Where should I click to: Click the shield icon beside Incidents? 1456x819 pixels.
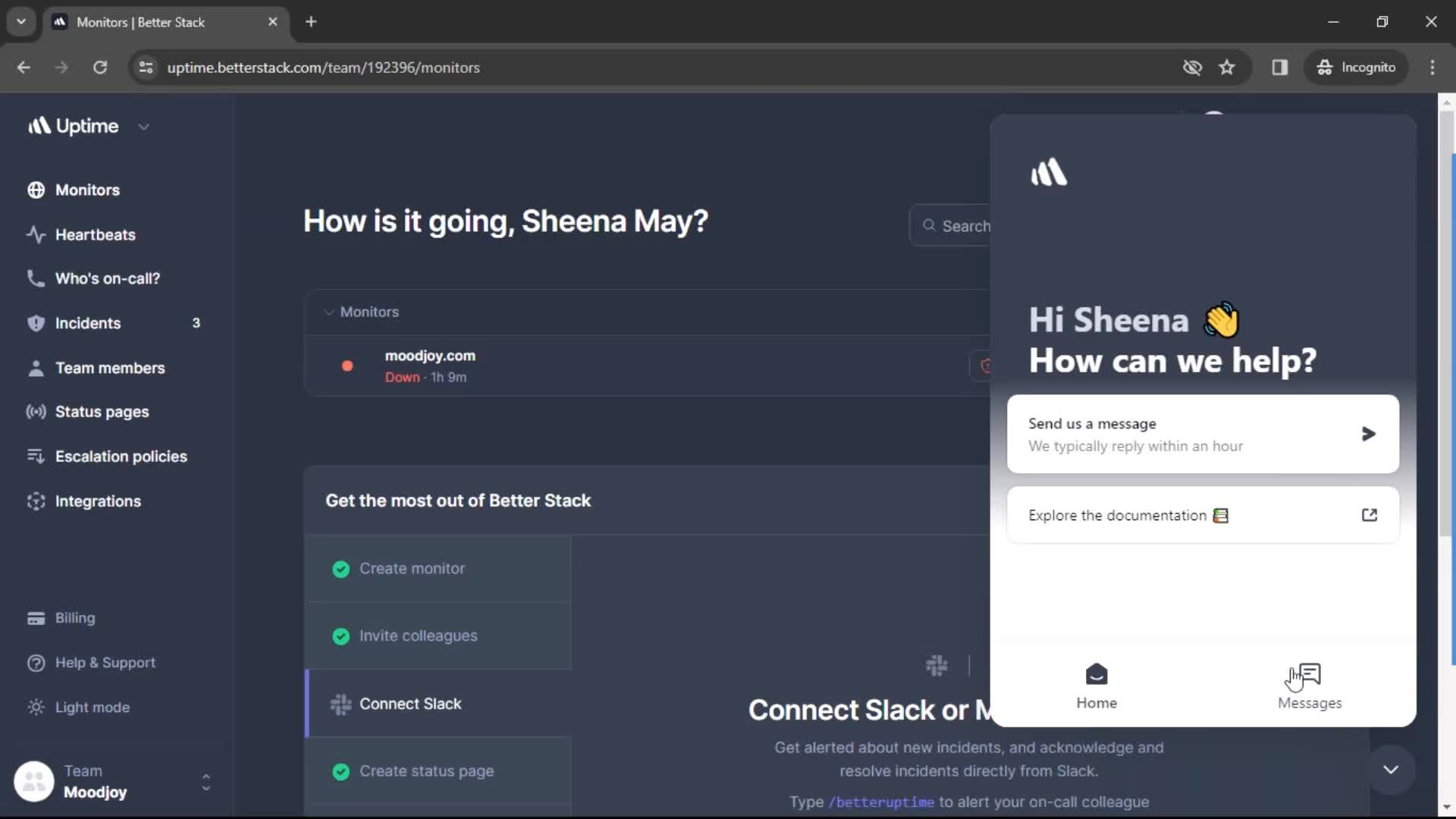tap(36, 323)
